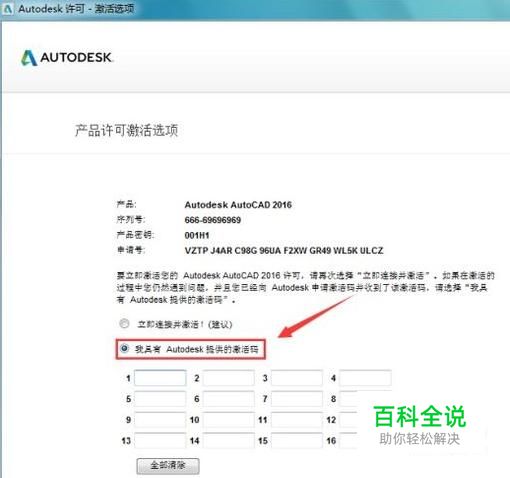The image size is (510, 478).
Task: Click the product key 001H1
Action: pyautogui.click(x=197, y=235)
